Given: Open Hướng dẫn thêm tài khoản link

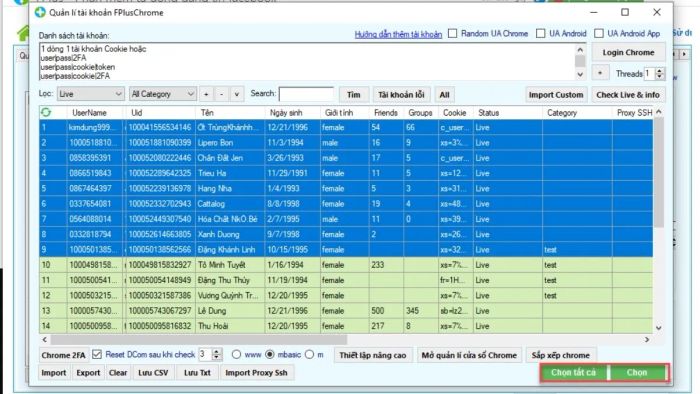Looking at the screenshot, I should [398, 34].
